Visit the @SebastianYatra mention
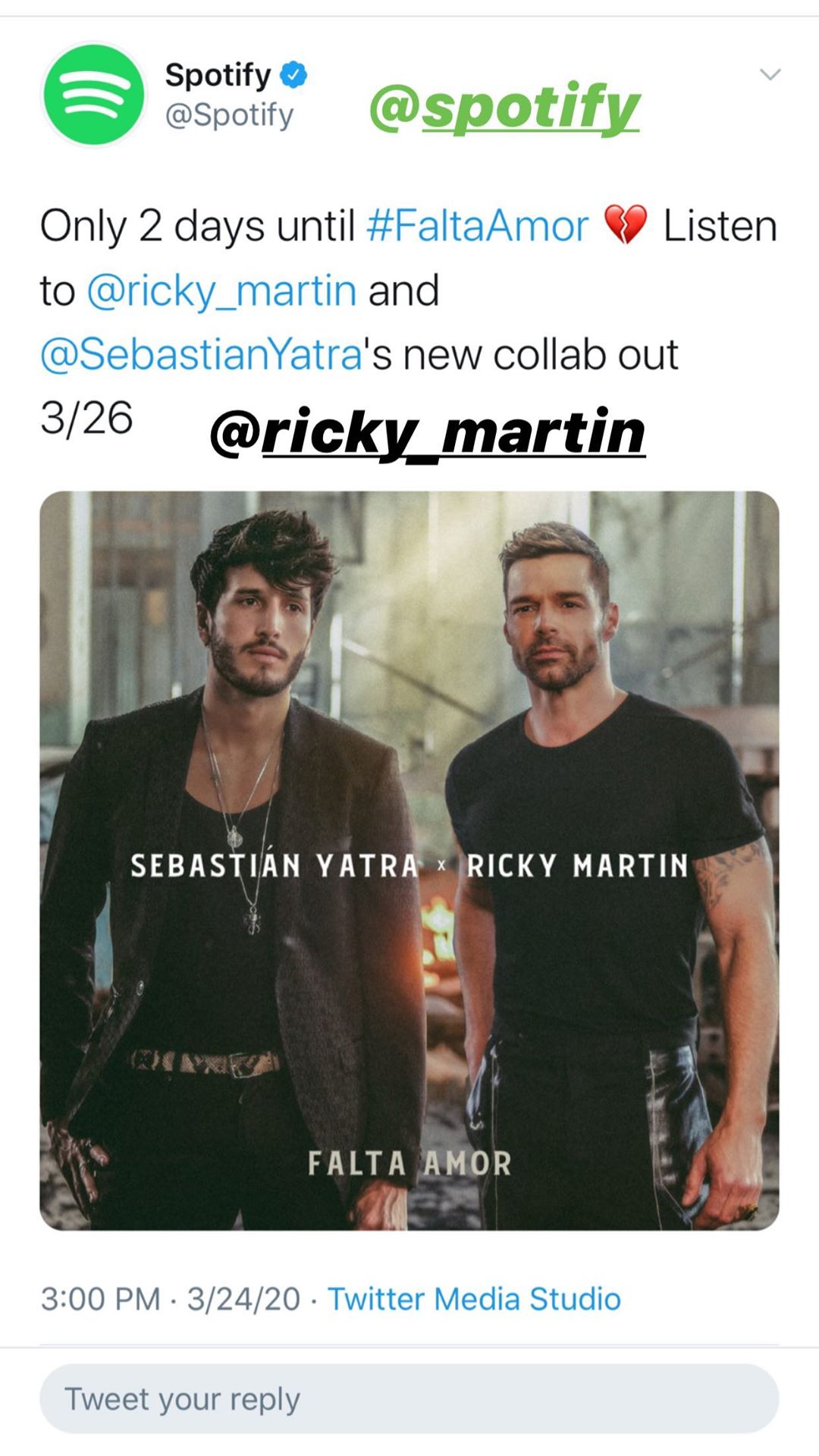 201,355
